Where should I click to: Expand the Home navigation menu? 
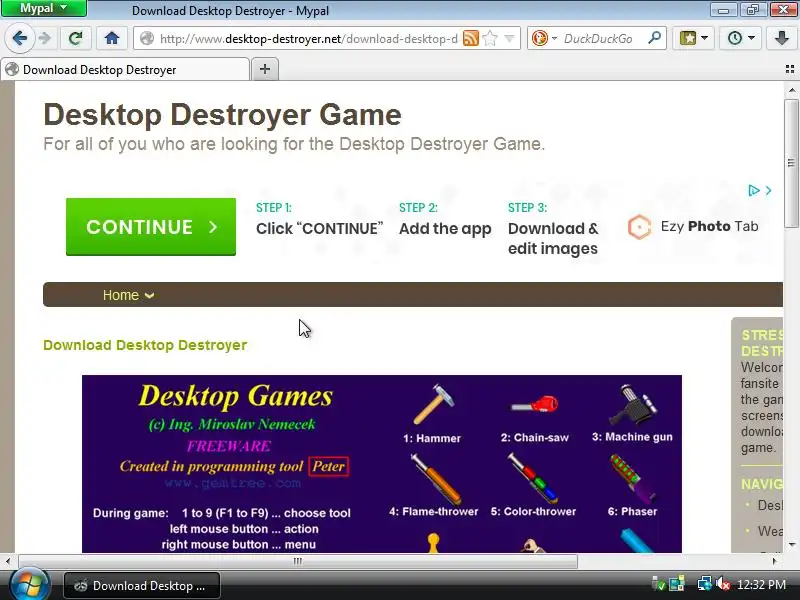point(128,295)
